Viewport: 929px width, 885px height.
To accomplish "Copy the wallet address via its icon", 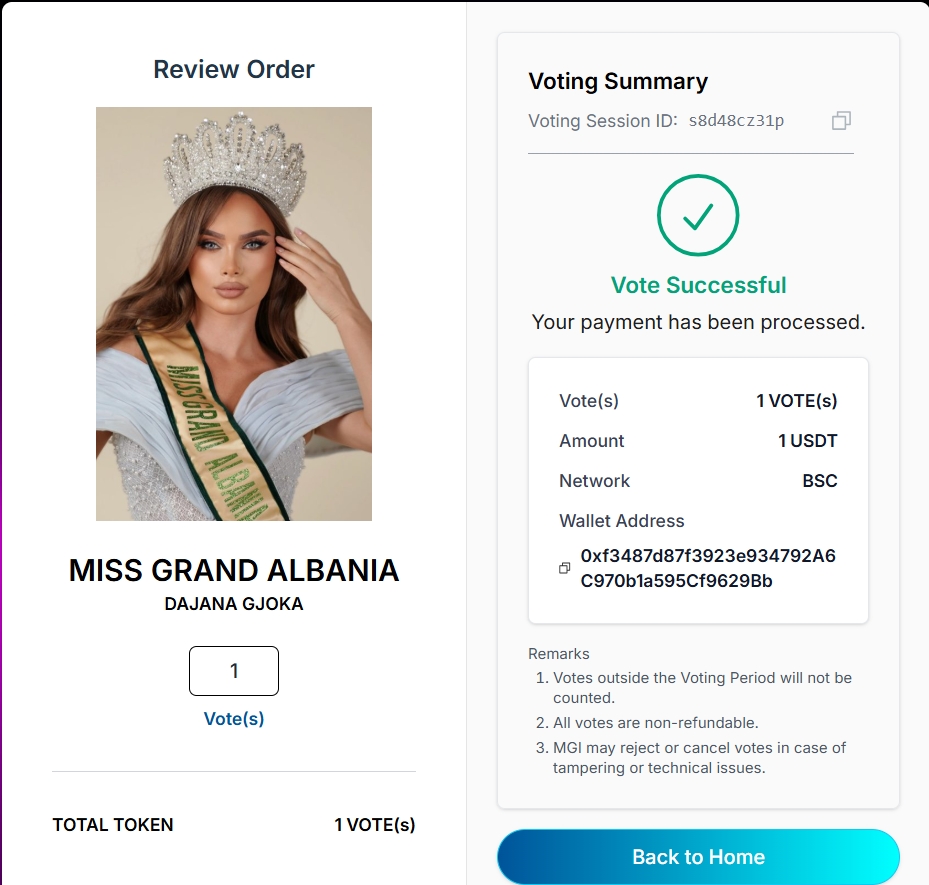I will (x=564, y=569).
